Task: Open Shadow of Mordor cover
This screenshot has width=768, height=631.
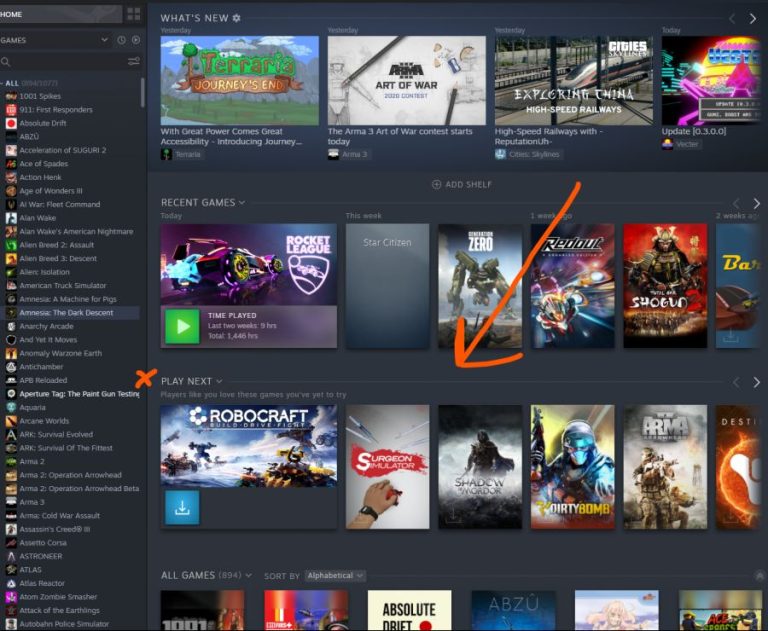Action: pyautogui.click(x=480, y=467)
